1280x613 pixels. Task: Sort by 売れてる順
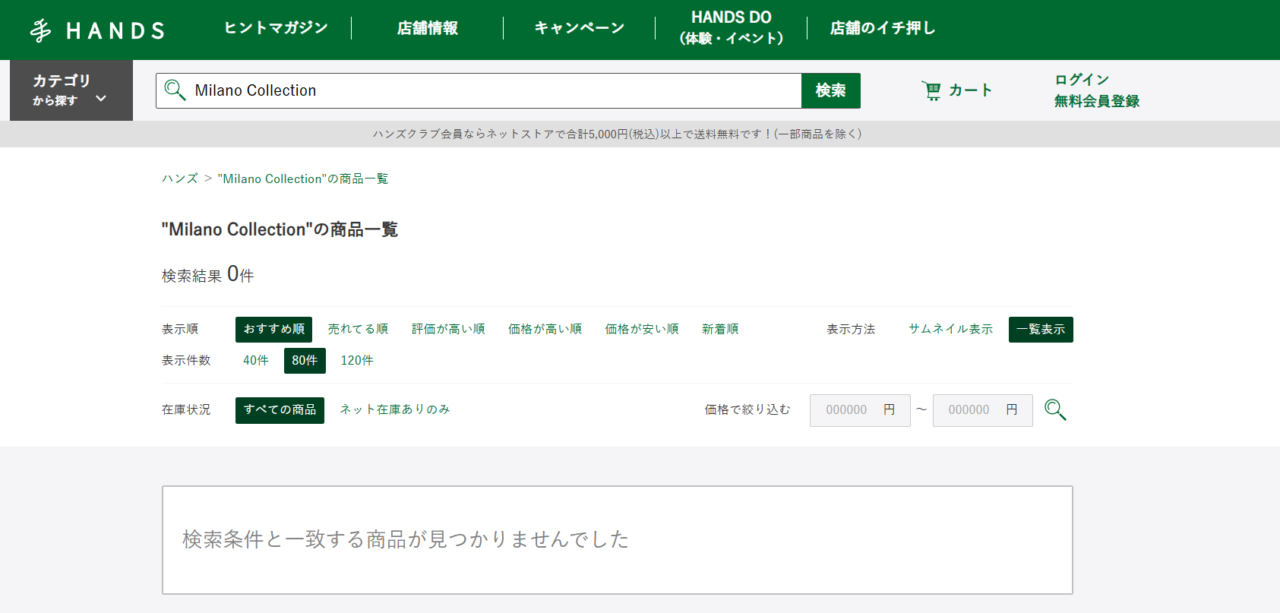pos(358,329)
